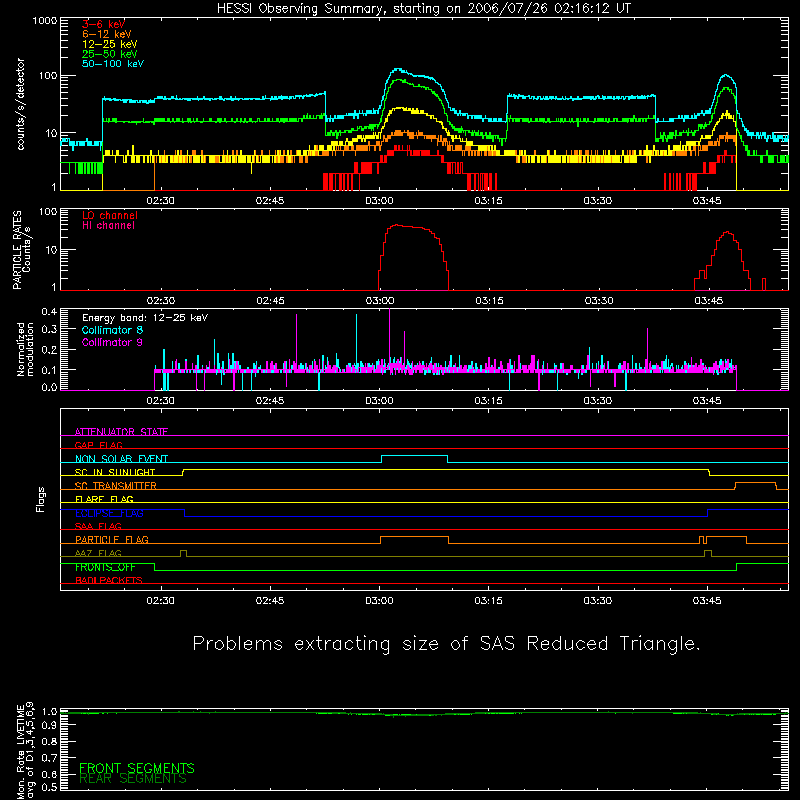Click 03:45 time tick under the Flags panel
The height and width of the screenshot is (800, 800).
707,601
